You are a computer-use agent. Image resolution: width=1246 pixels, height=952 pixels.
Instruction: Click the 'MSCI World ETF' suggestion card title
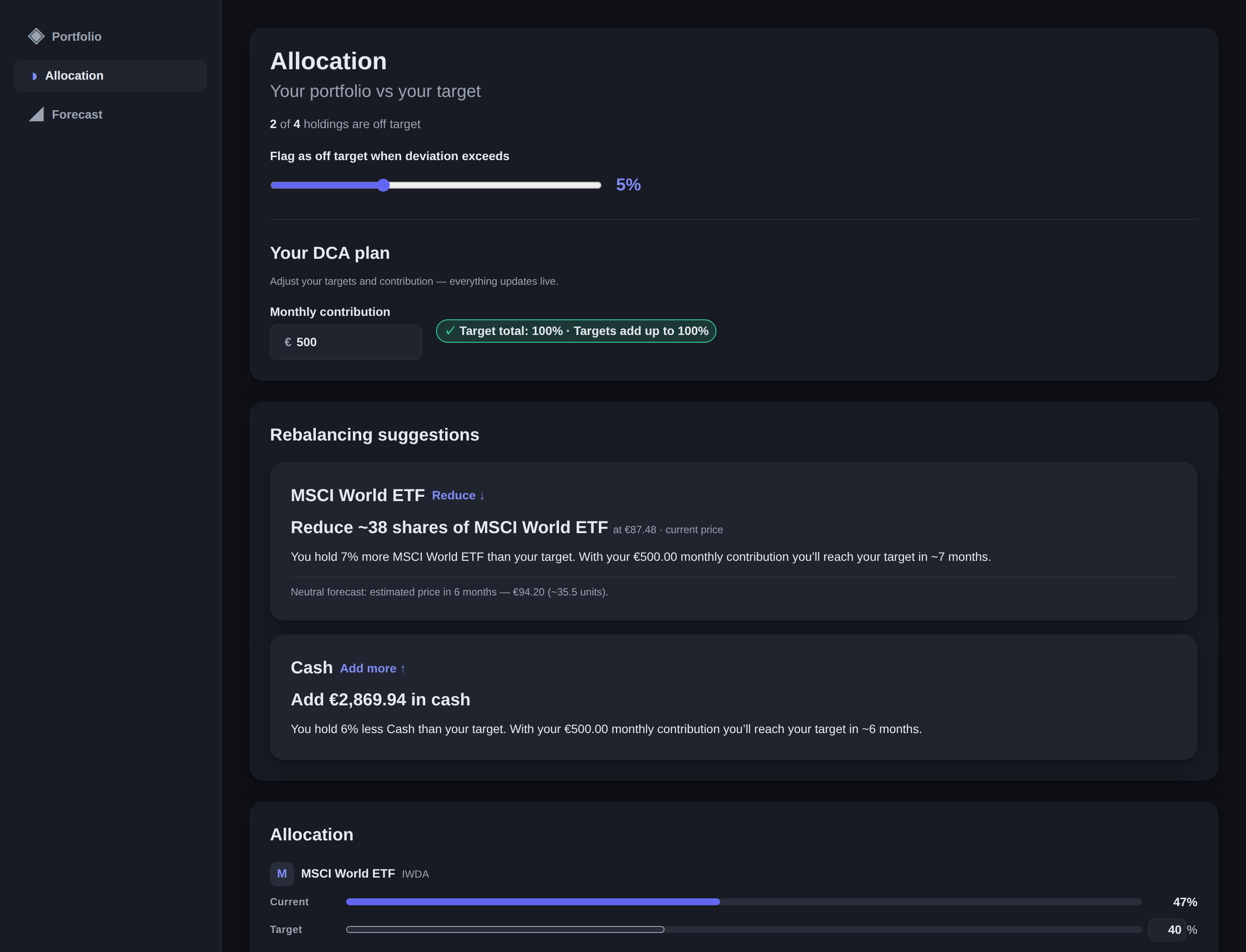(357, 495)
